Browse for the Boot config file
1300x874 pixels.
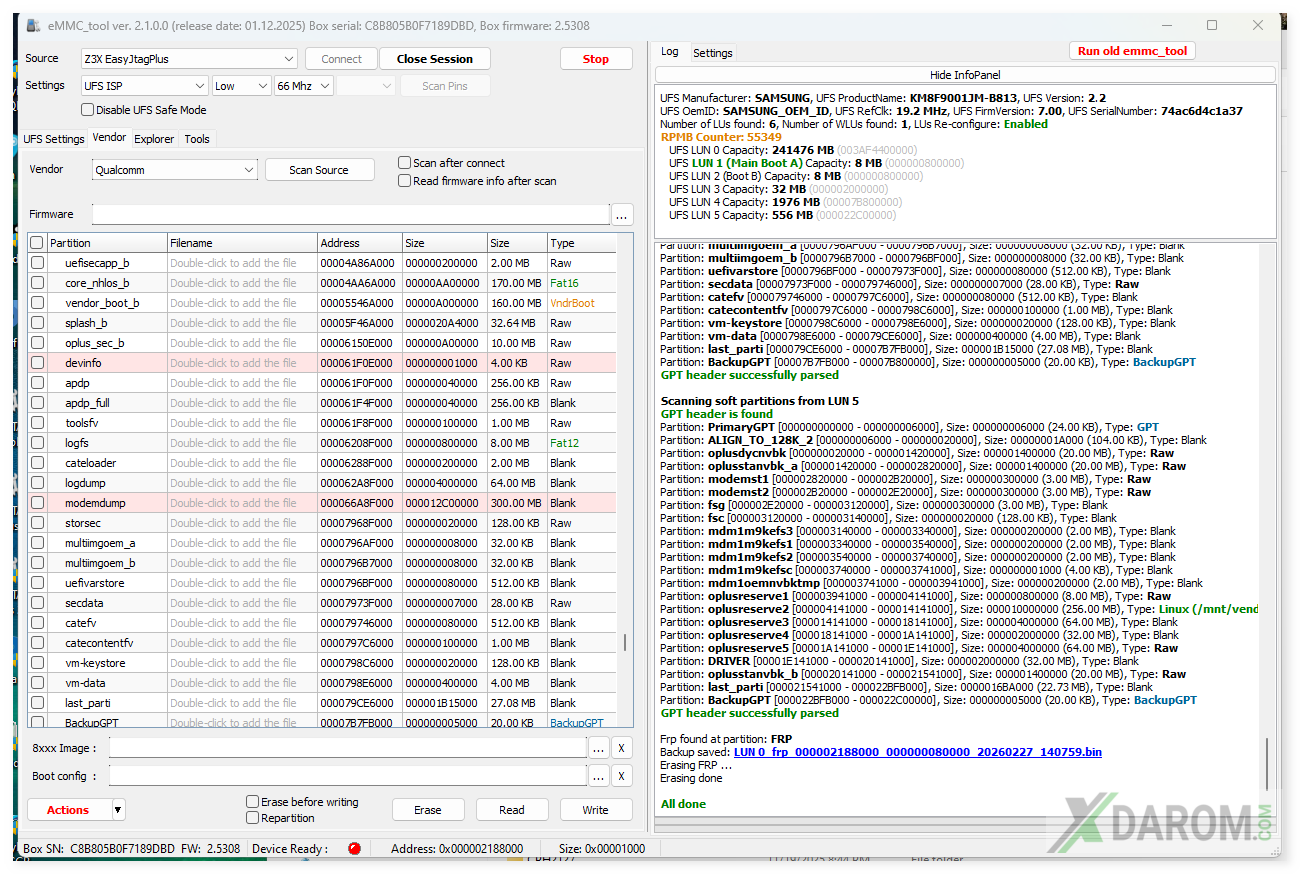coord(598,776)
